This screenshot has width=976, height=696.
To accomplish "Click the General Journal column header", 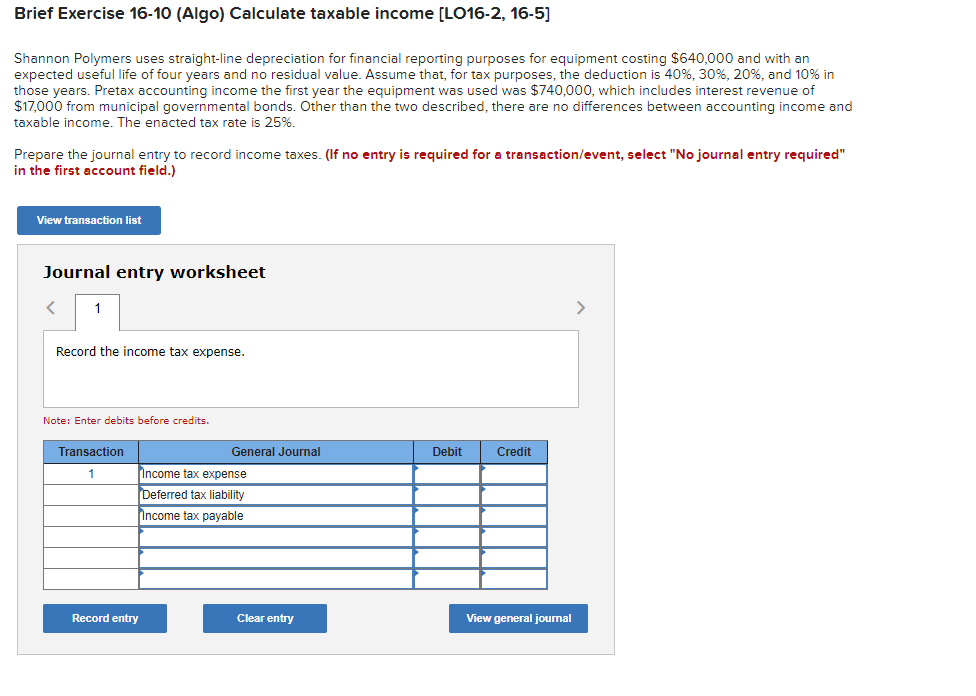I will click(x=276, y=451).
